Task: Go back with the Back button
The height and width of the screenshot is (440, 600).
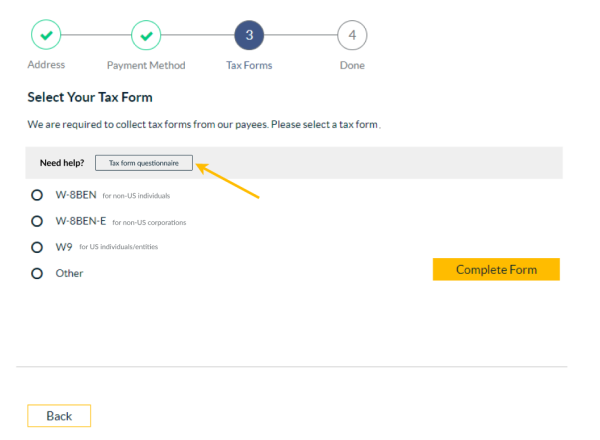Action: (59, 416)
